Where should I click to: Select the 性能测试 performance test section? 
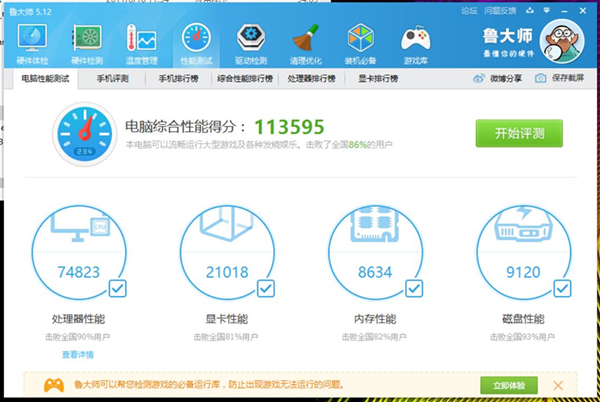[x=196, y=44]
